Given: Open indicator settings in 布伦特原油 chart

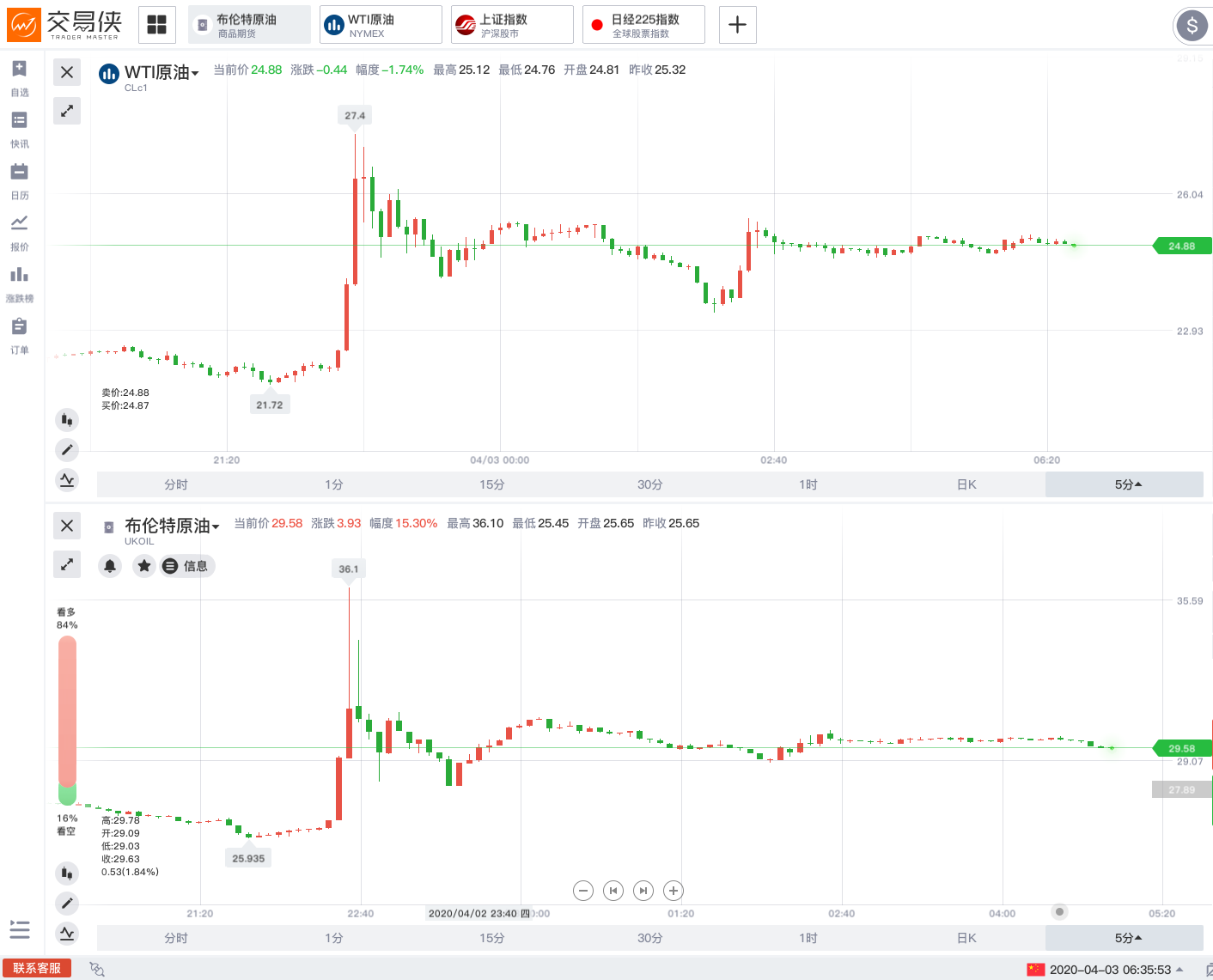Looking at the screenshot, I should click(x=67, y=933).
